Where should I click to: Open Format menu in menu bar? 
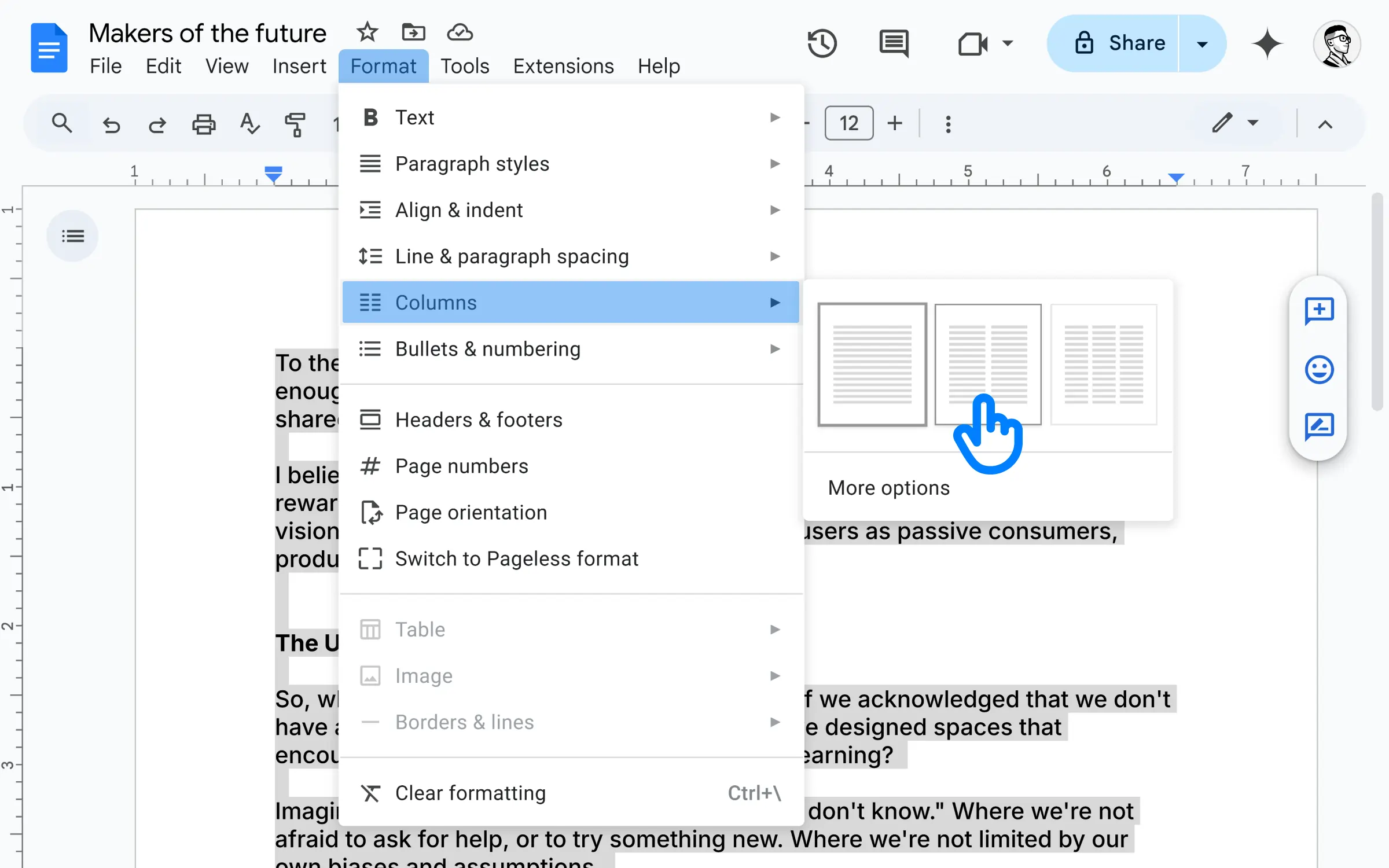(x=384, y=65)
